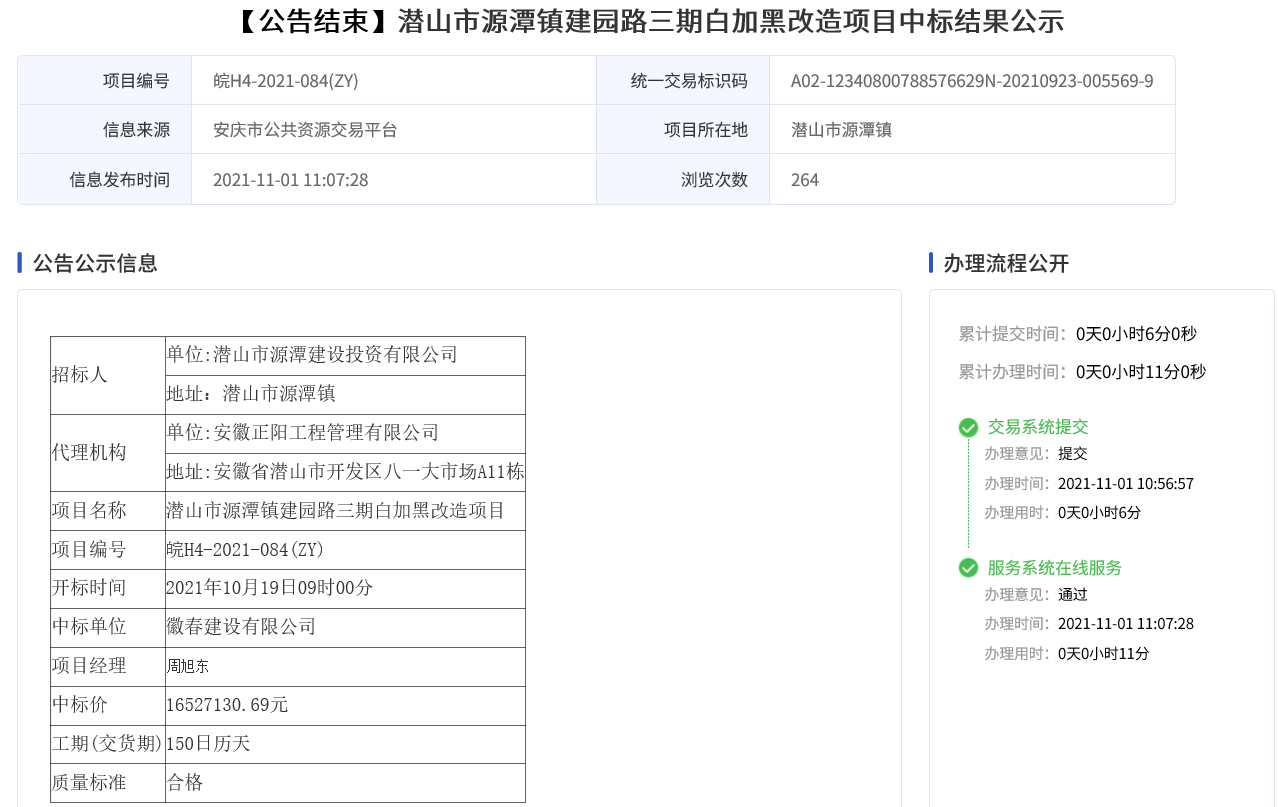The height and width of the screenshot is (807, 1278).
Task: Click the 项目所在地 value 潜山市源潭镇
Action: click(841, 130)
